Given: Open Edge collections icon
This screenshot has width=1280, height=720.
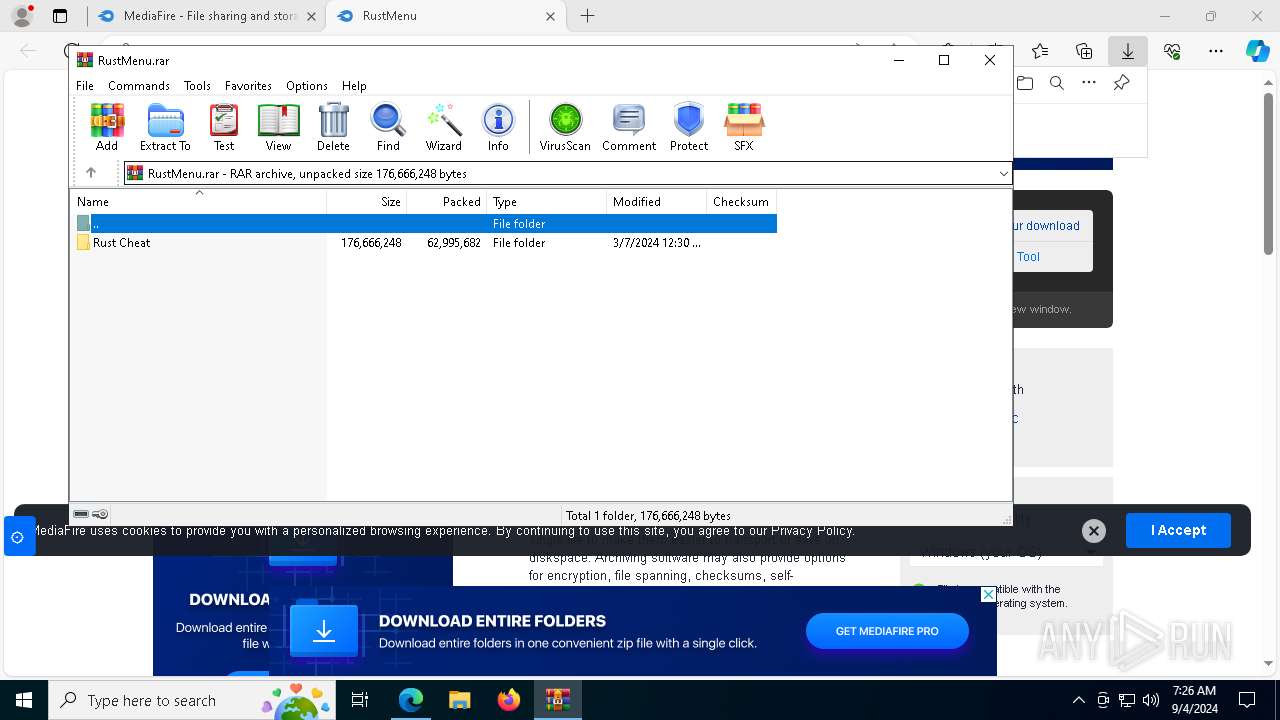Looking at the screenshot, I should point(1084,51).
